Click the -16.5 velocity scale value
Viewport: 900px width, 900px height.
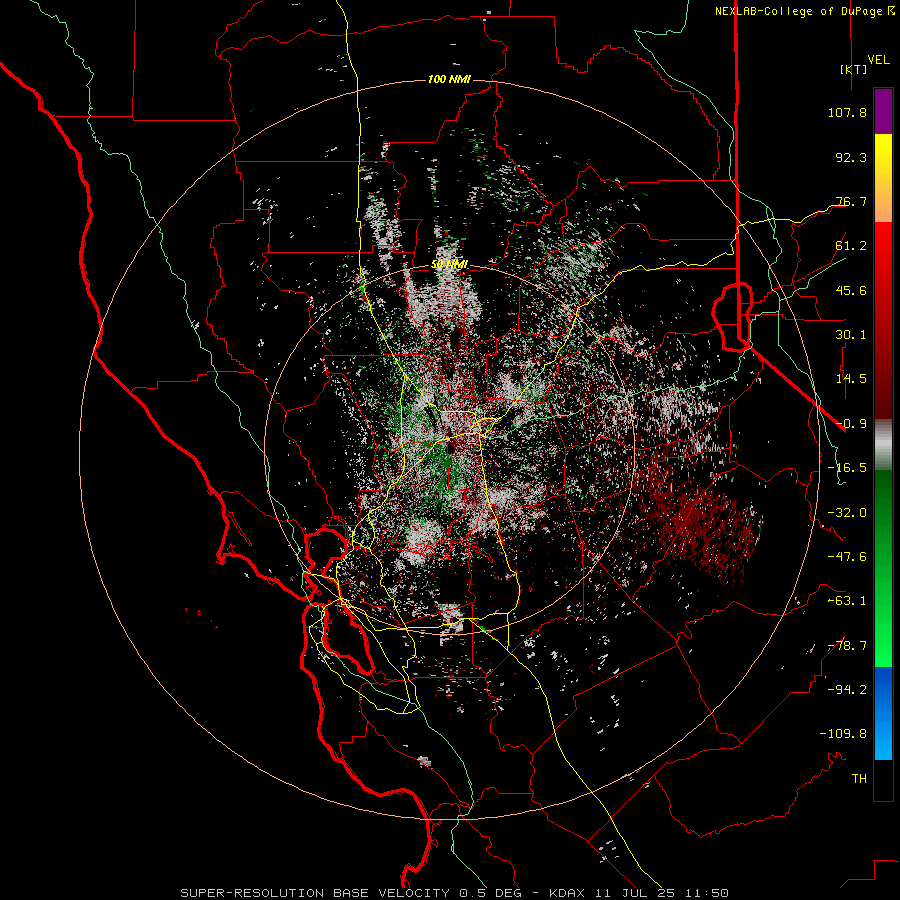(x=847, y=468)
